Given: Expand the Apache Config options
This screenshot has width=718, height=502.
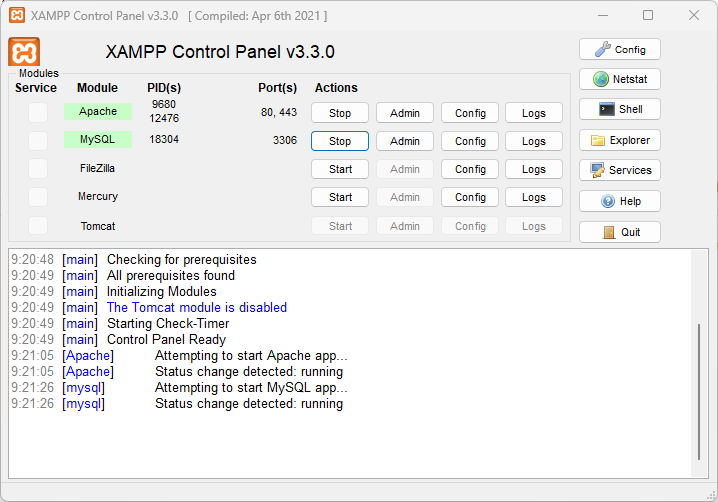Looking at the screenshot, I should [x=470, y=113].
